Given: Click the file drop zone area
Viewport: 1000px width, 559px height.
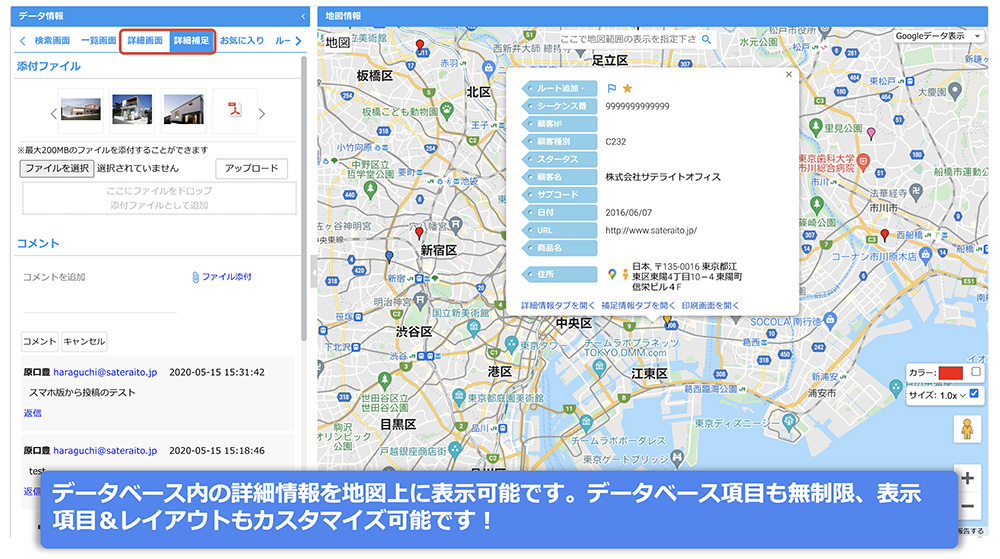Looking at the screenshot, I should [159, 198].
